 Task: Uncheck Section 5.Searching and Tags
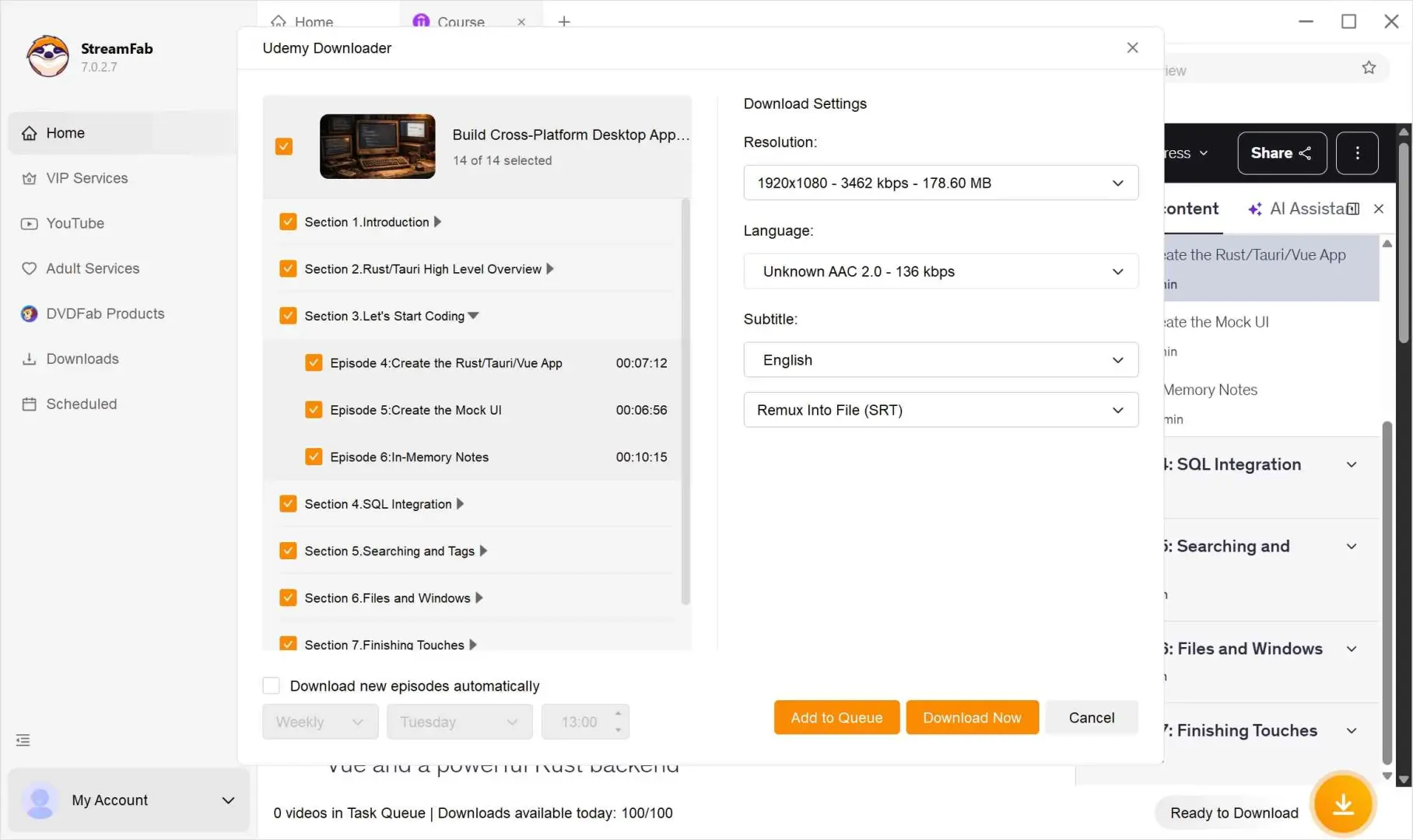(x=288, y=551)
